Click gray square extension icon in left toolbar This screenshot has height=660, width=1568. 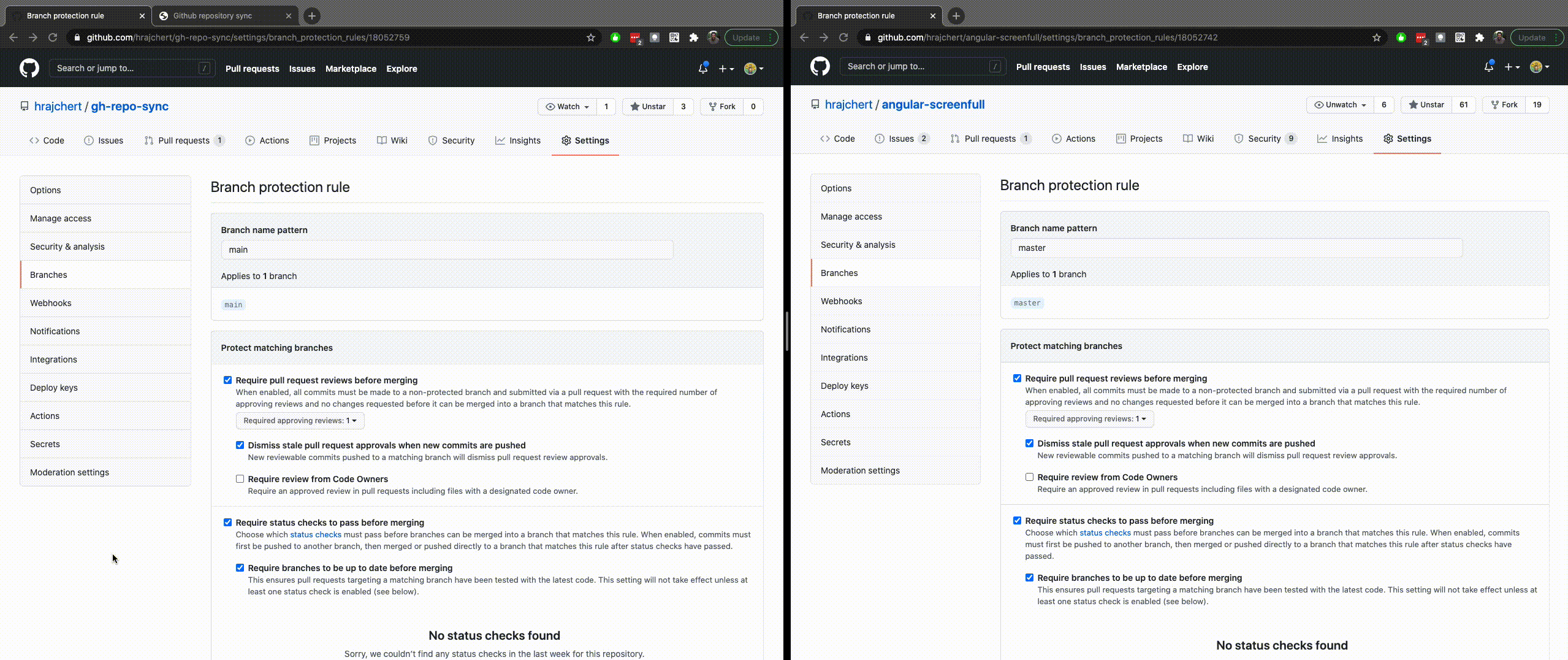pyautogui.click(x=655, y=37)
